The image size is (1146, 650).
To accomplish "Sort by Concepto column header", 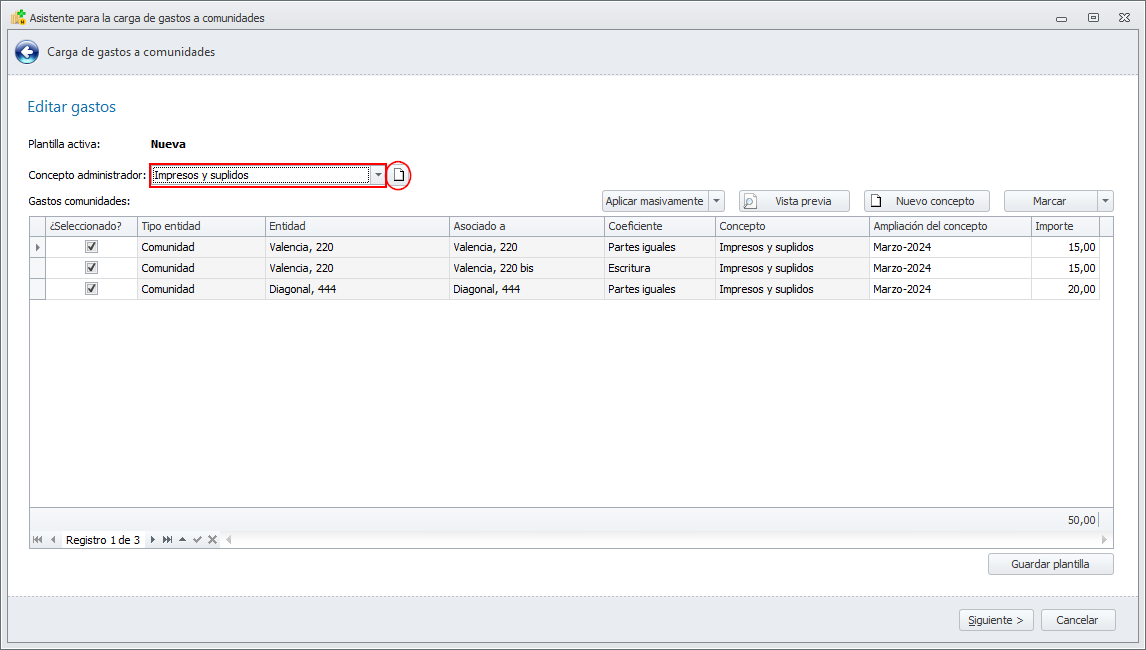I will 792,227.
